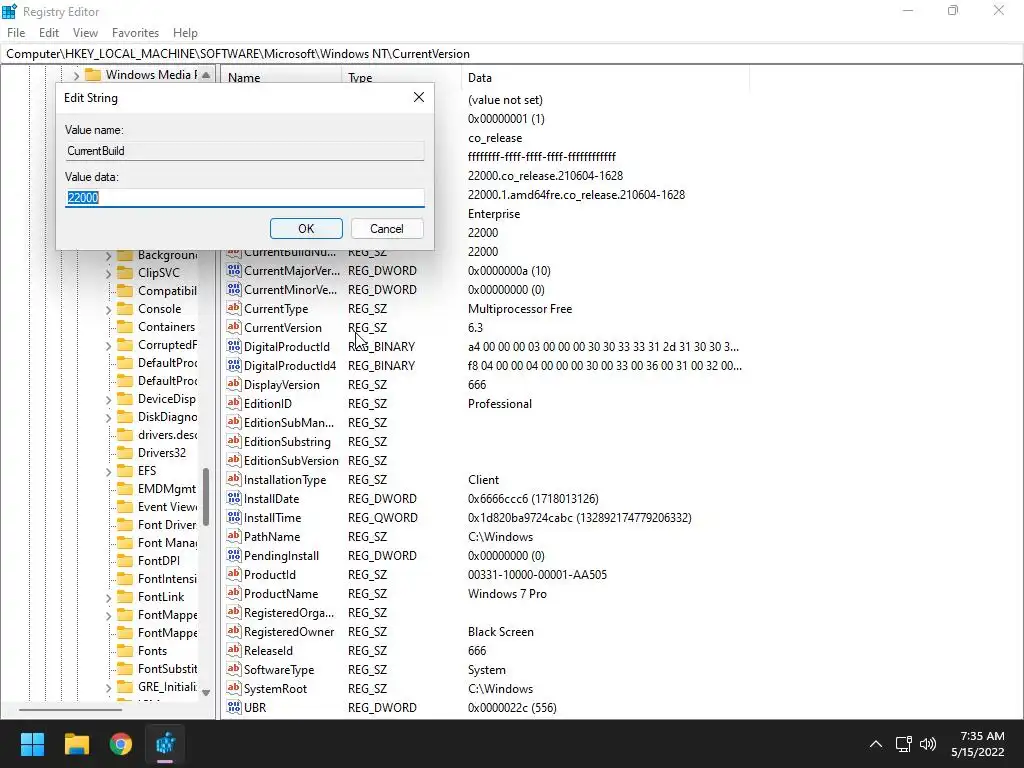Click the registry path address bar
This screenshot has height=768, width=1024.
tap(512, 54)
